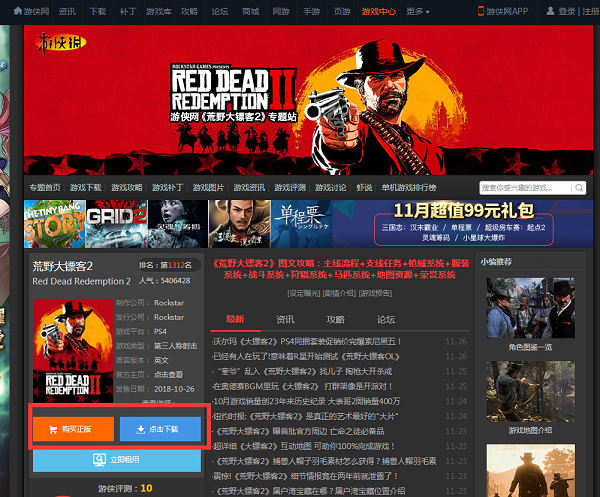
Task: Click the 游侠网 logo on the banner
Action: [60, 43]
